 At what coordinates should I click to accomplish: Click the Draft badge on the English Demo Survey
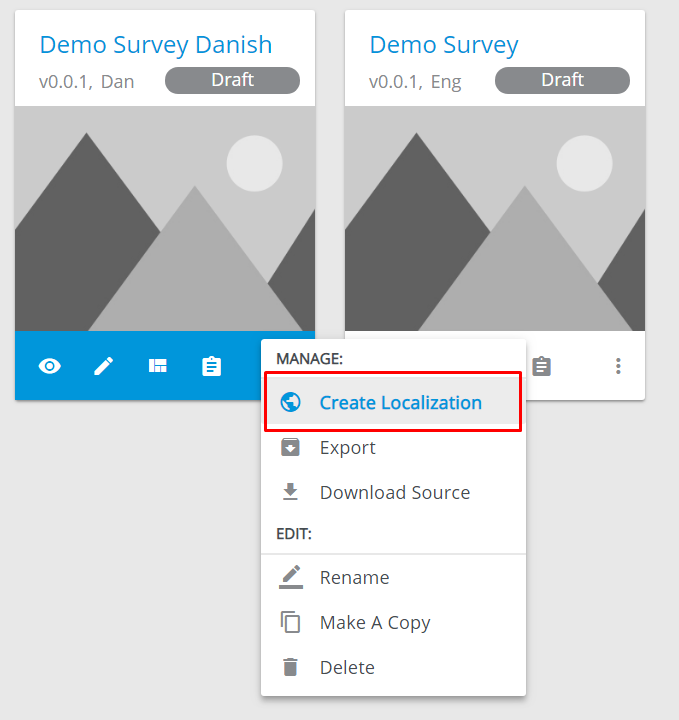tap(562, 80)
